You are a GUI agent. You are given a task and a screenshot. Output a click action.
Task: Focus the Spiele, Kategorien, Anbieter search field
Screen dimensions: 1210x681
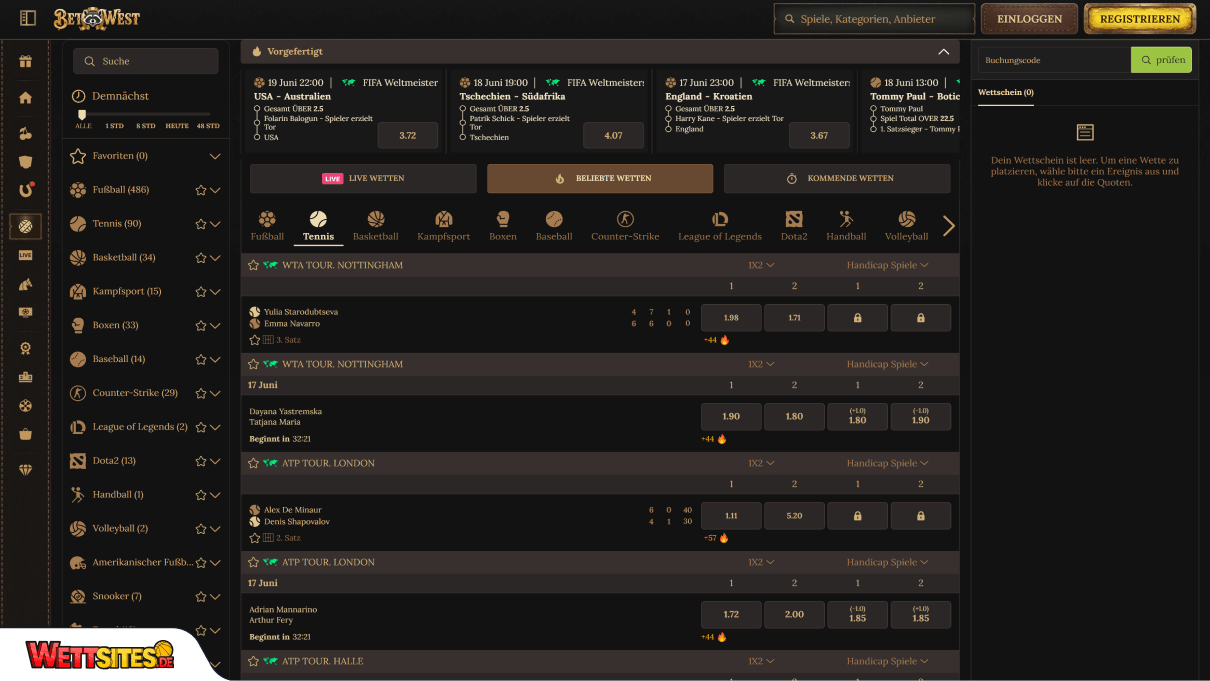pos(874,19)
